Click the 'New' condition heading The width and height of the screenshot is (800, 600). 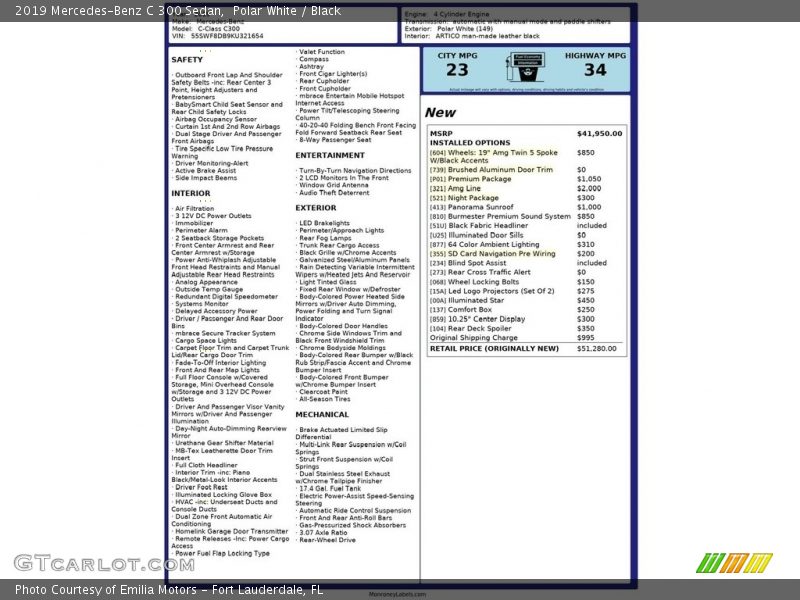440,113
